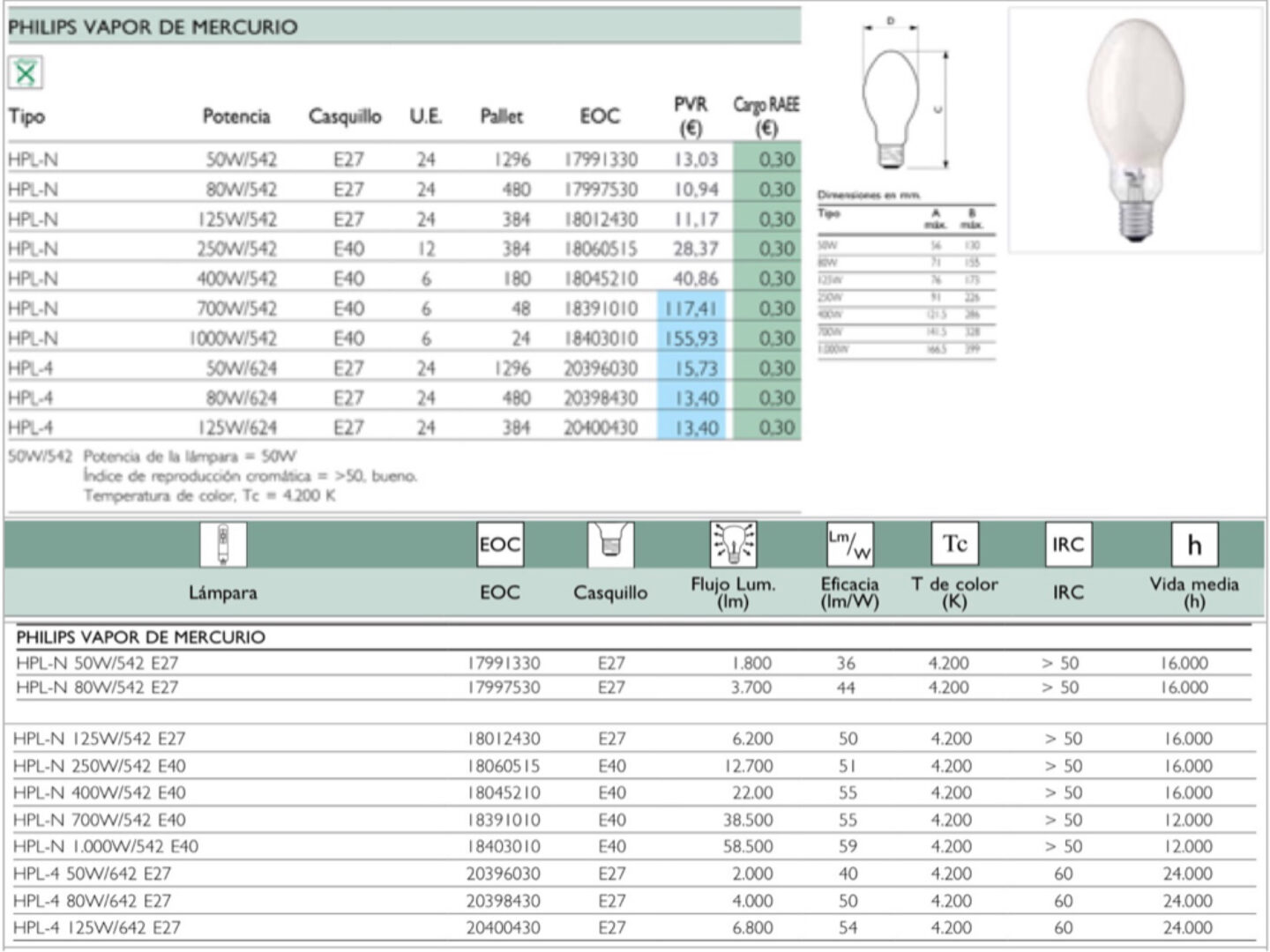Click the glowing bulb icon above Flujo Lum.
This screenshot has width=1270, height=952.
point(734,544)
